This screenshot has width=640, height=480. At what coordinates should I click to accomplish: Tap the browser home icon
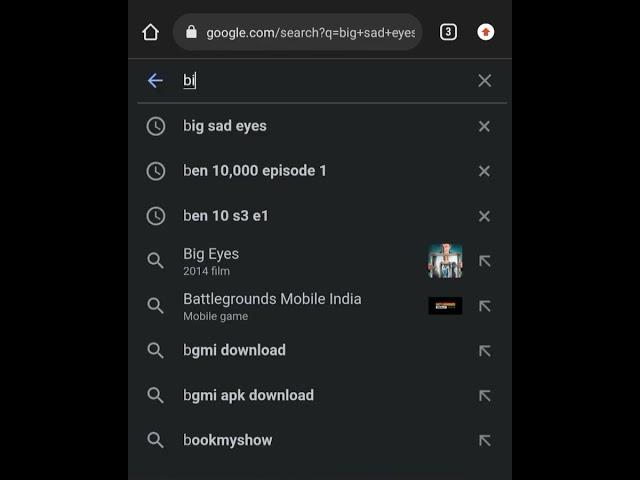[x=150, y=32]
